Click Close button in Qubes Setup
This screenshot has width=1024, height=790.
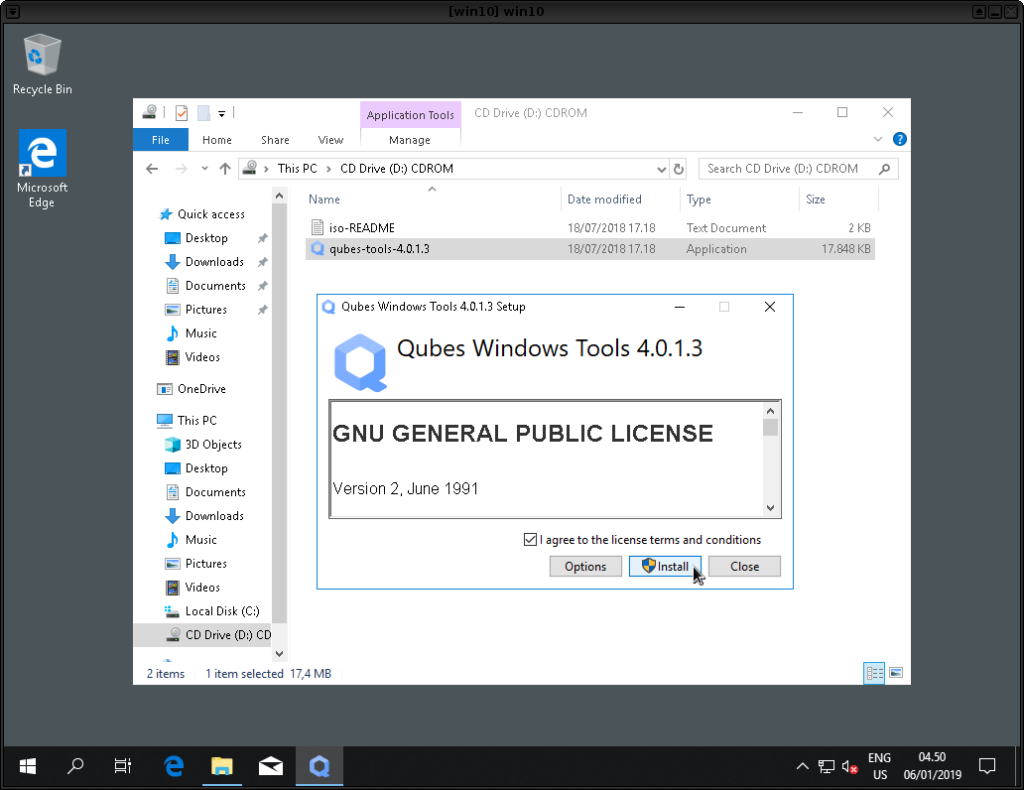pyautogui.click(x=744, y=567)
